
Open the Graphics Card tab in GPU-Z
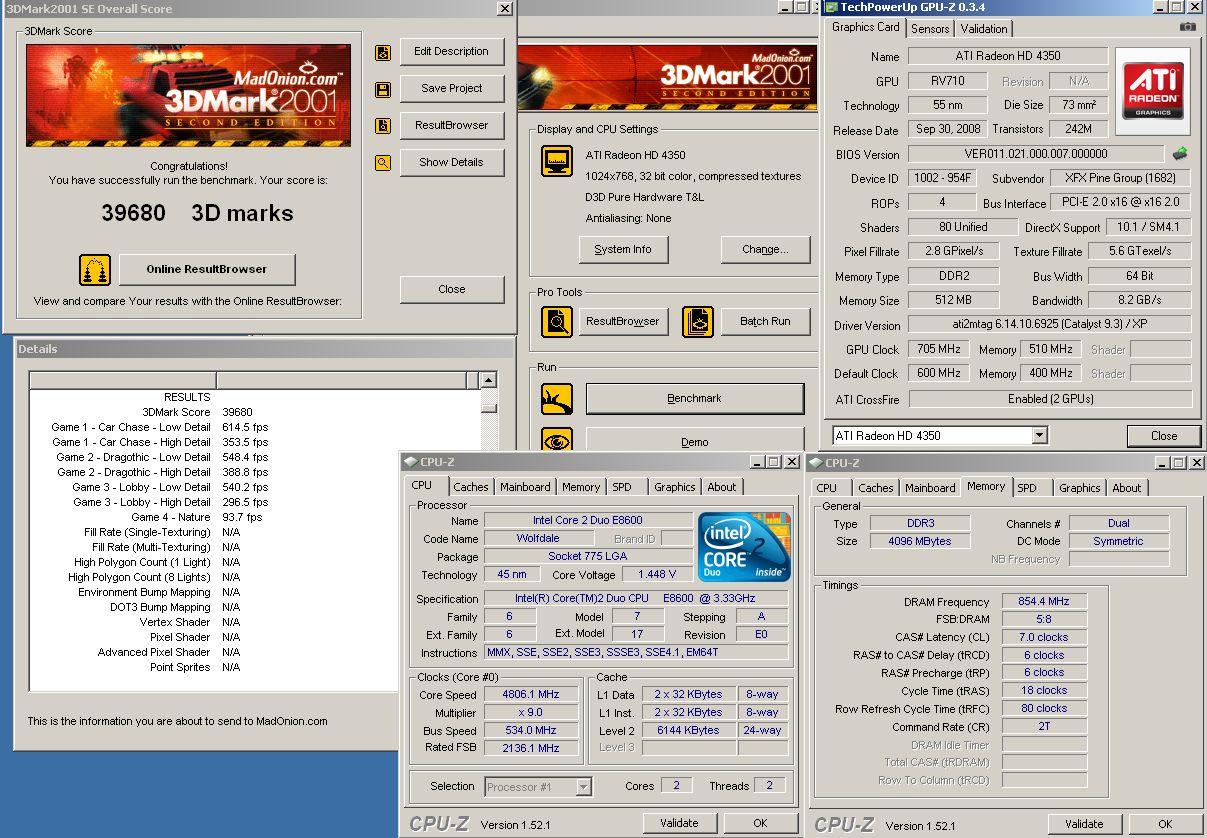(x=866, y=27)
